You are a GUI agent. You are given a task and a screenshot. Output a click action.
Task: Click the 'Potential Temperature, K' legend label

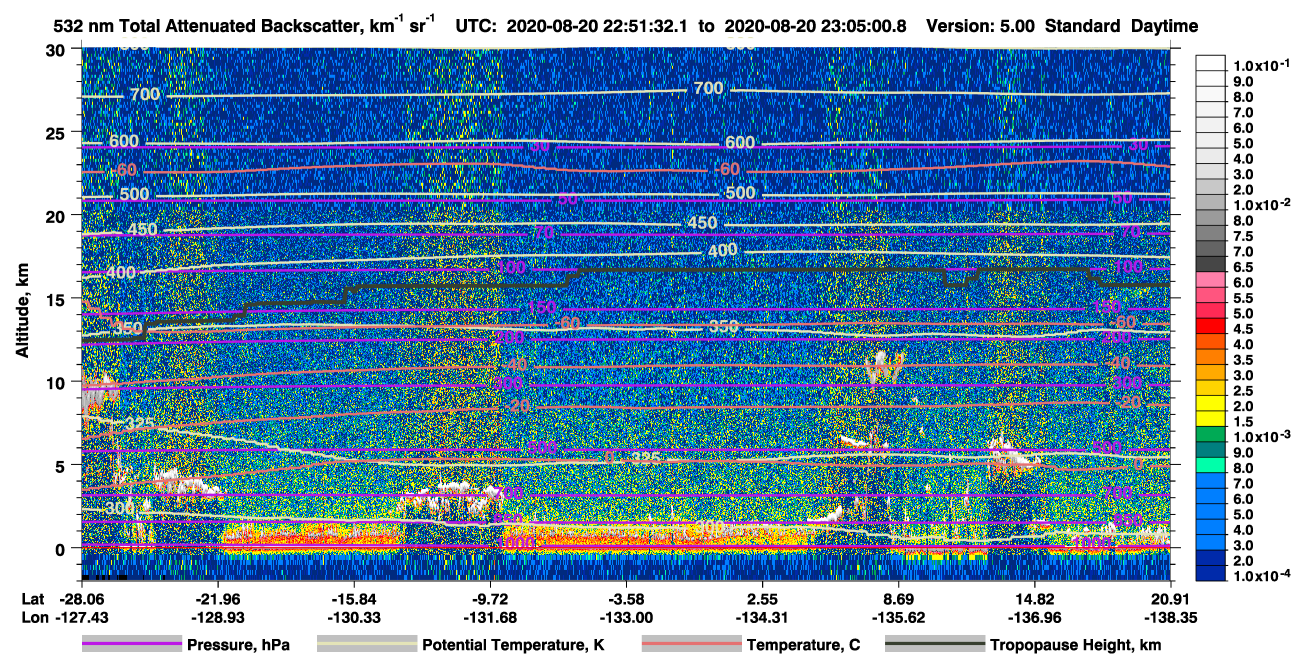pos(513,645)
